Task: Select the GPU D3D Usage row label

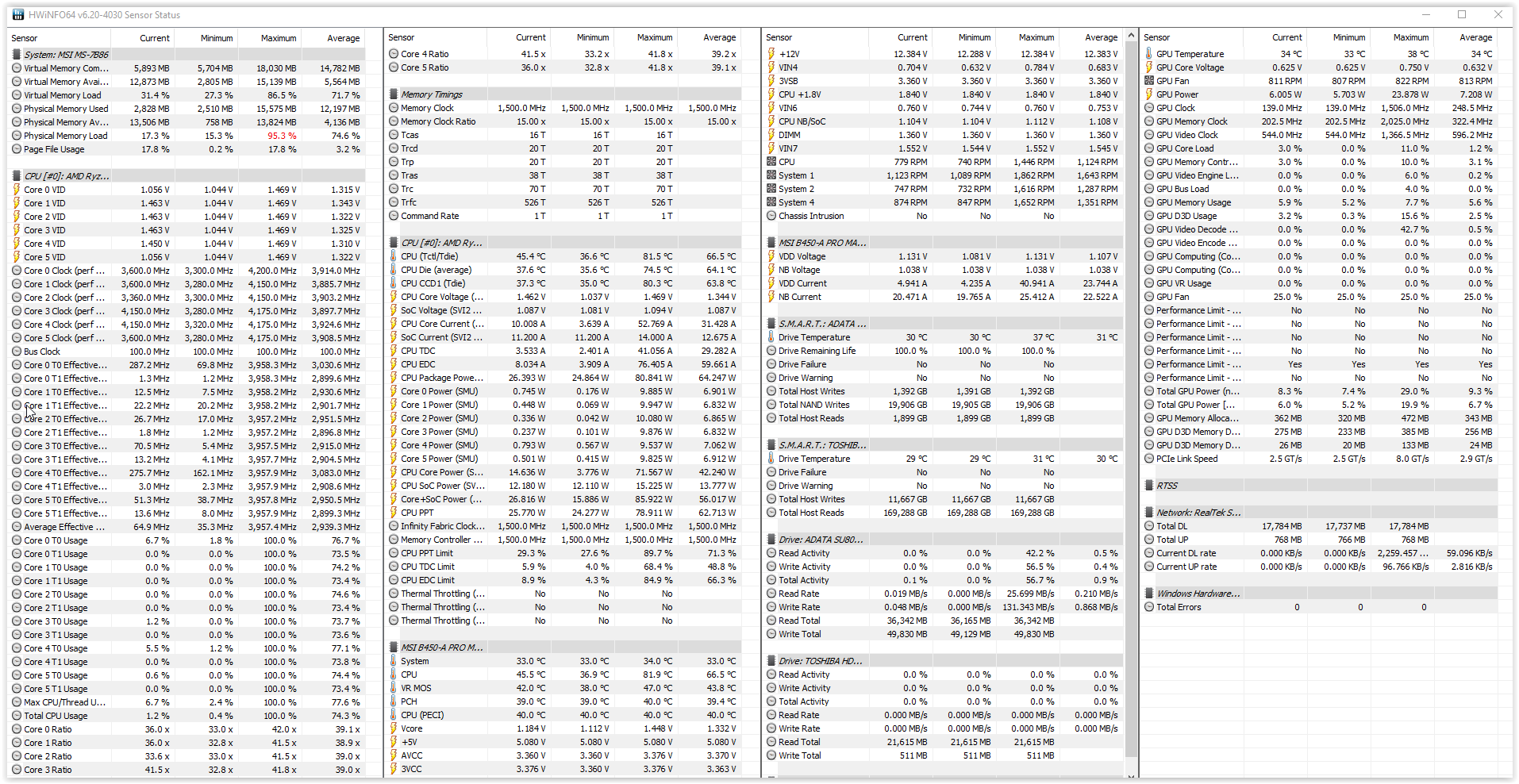Action: (1186, 216)
